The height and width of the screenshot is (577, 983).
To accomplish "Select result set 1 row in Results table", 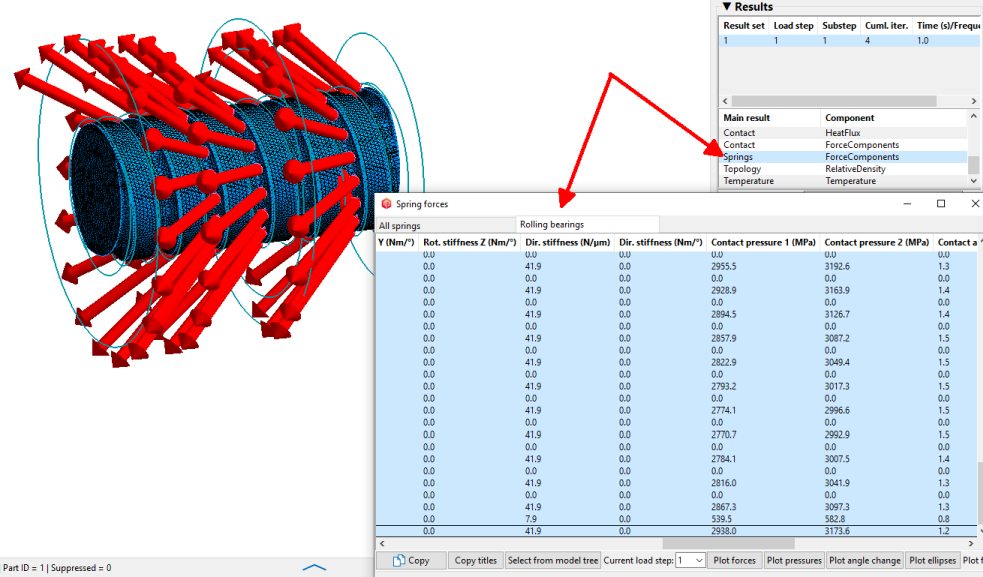I will pyautogui.click(x=849, y=40).
